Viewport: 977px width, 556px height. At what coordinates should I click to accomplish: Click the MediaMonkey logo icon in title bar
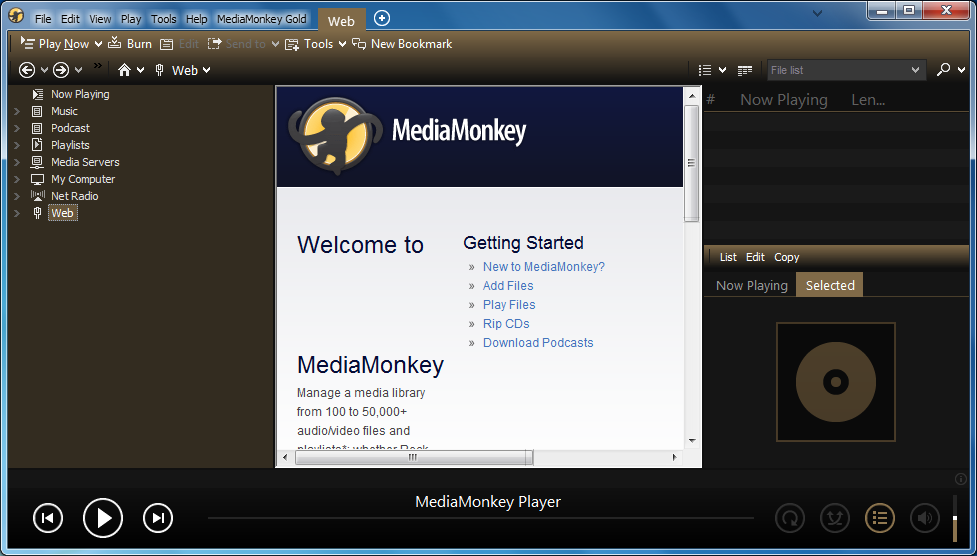point(16,15)
